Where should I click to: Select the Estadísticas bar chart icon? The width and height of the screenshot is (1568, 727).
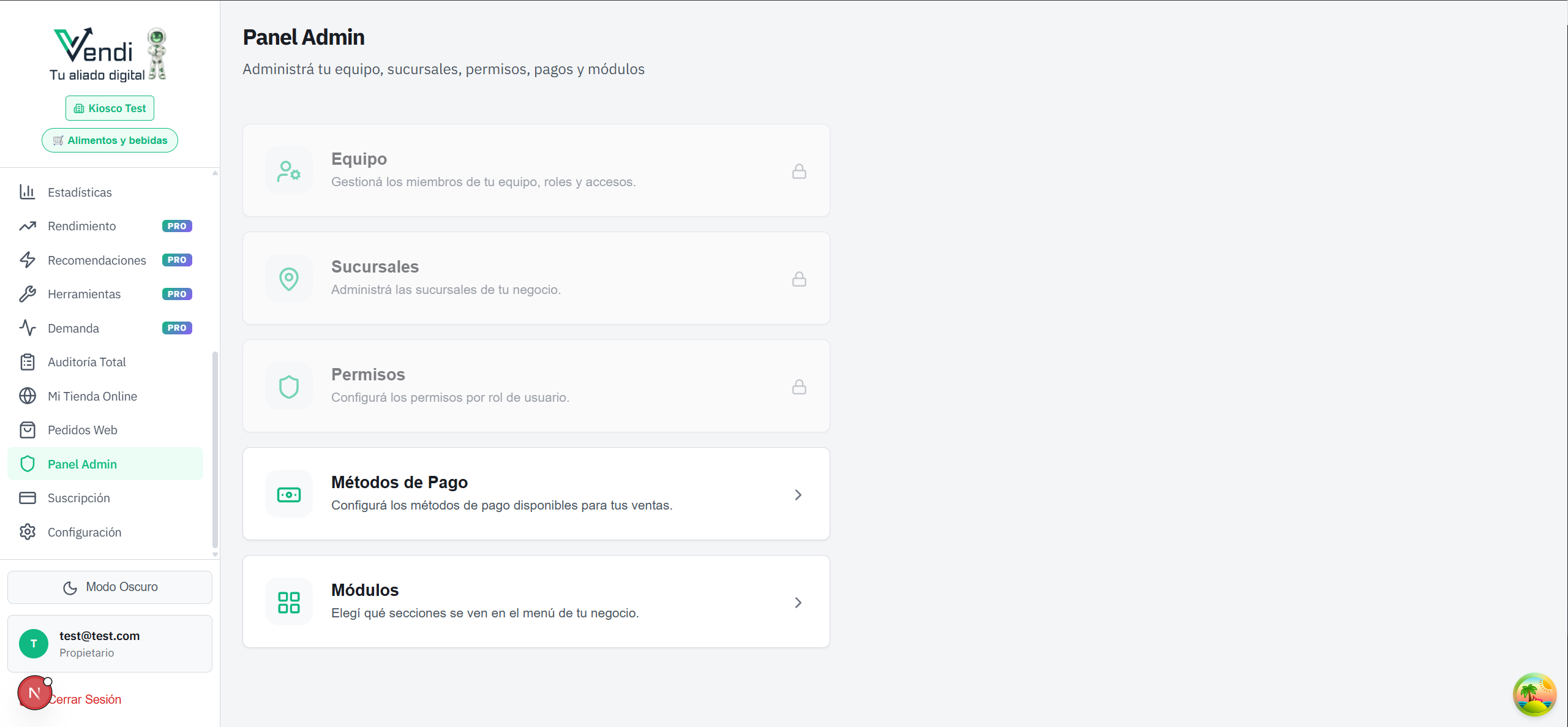coord(28,192)
